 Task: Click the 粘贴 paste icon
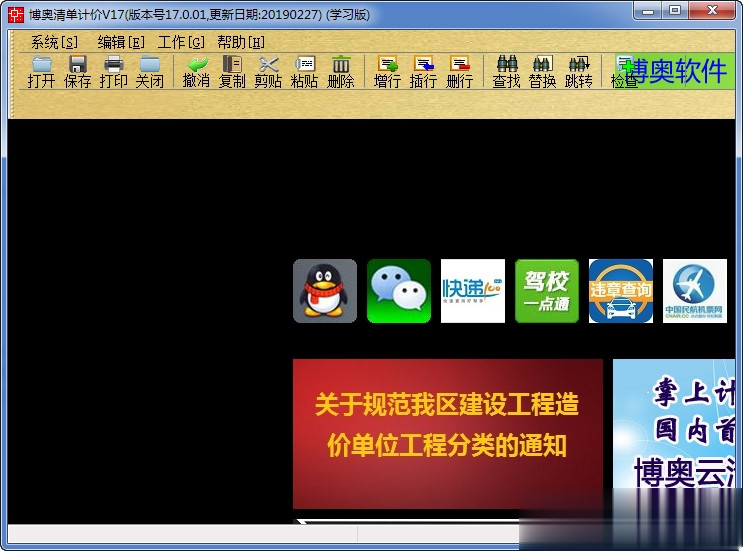pyautogui.click(x=304, y=72)
